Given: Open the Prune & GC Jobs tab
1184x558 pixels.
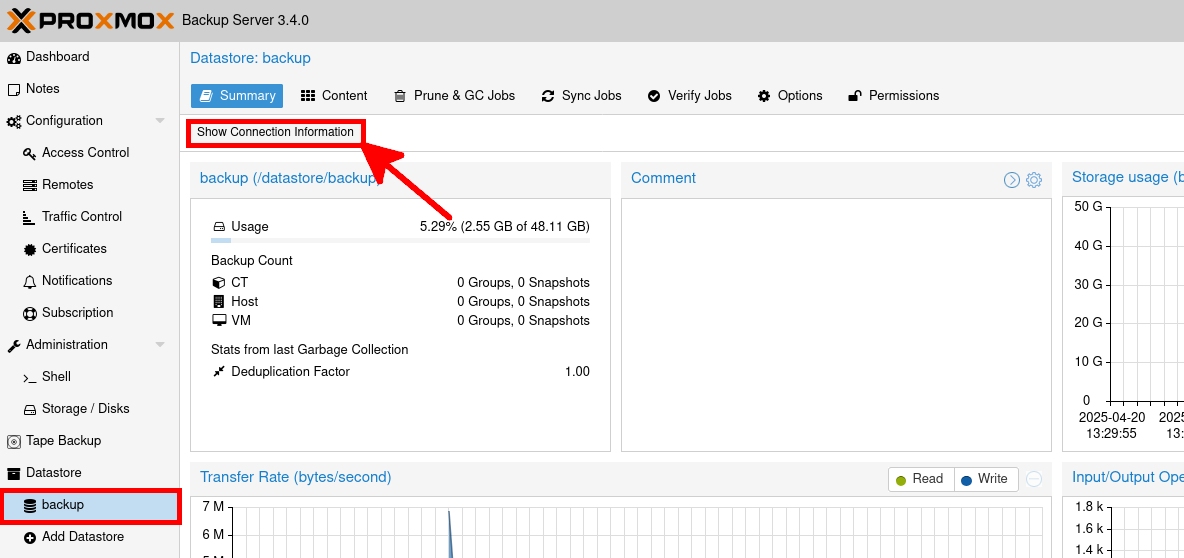Looking at the screenshot, I should pos(454,96).
